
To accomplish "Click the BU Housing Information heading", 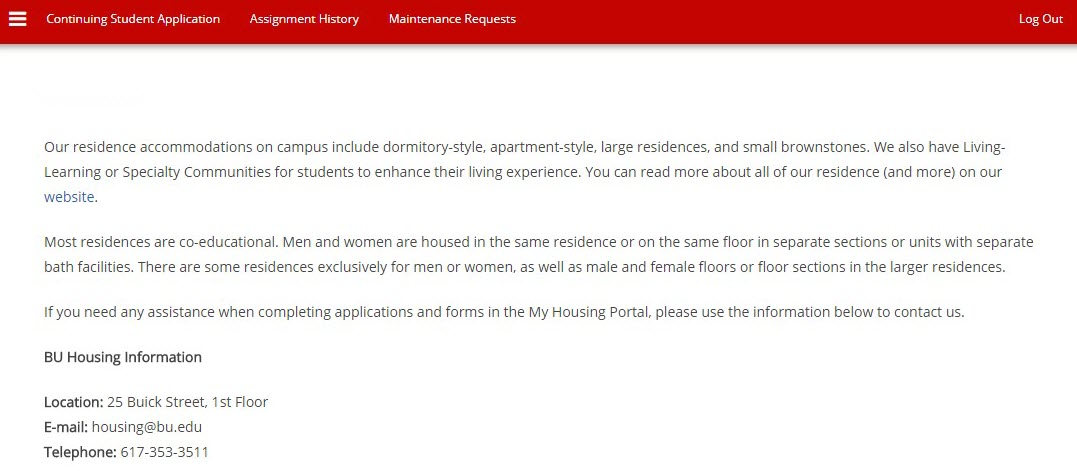I will coord(123,357).
